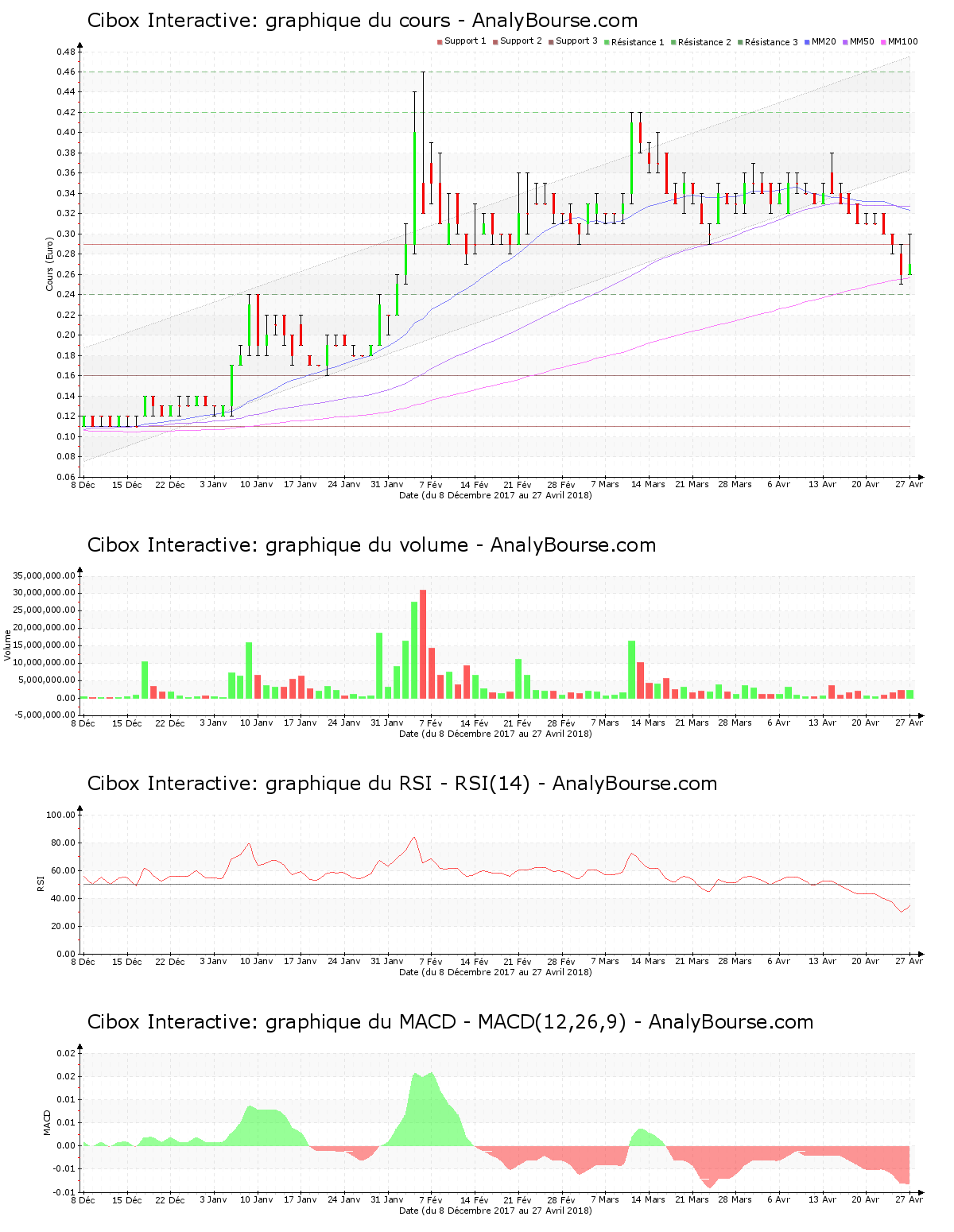Click the 0.42 value on price axis
This screenshot has width=954, height=1232.
66,112
